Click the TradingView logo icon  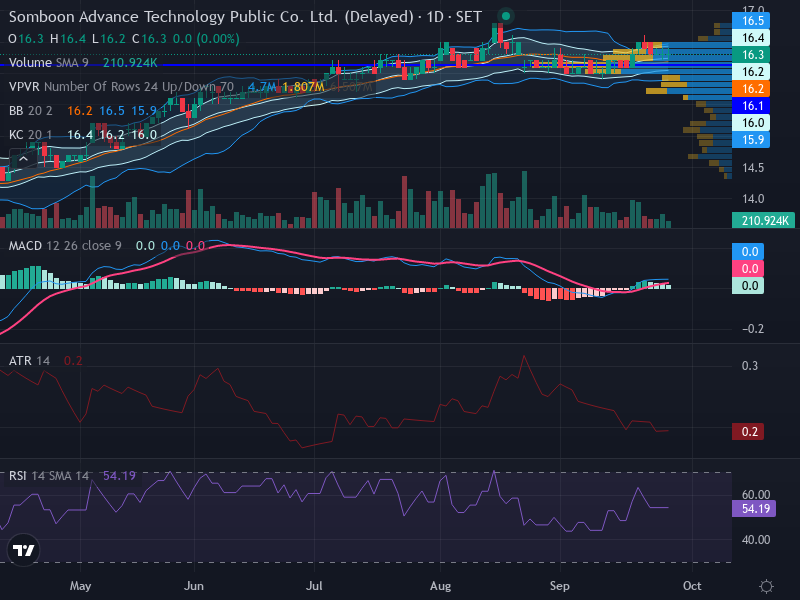[23, 550]
